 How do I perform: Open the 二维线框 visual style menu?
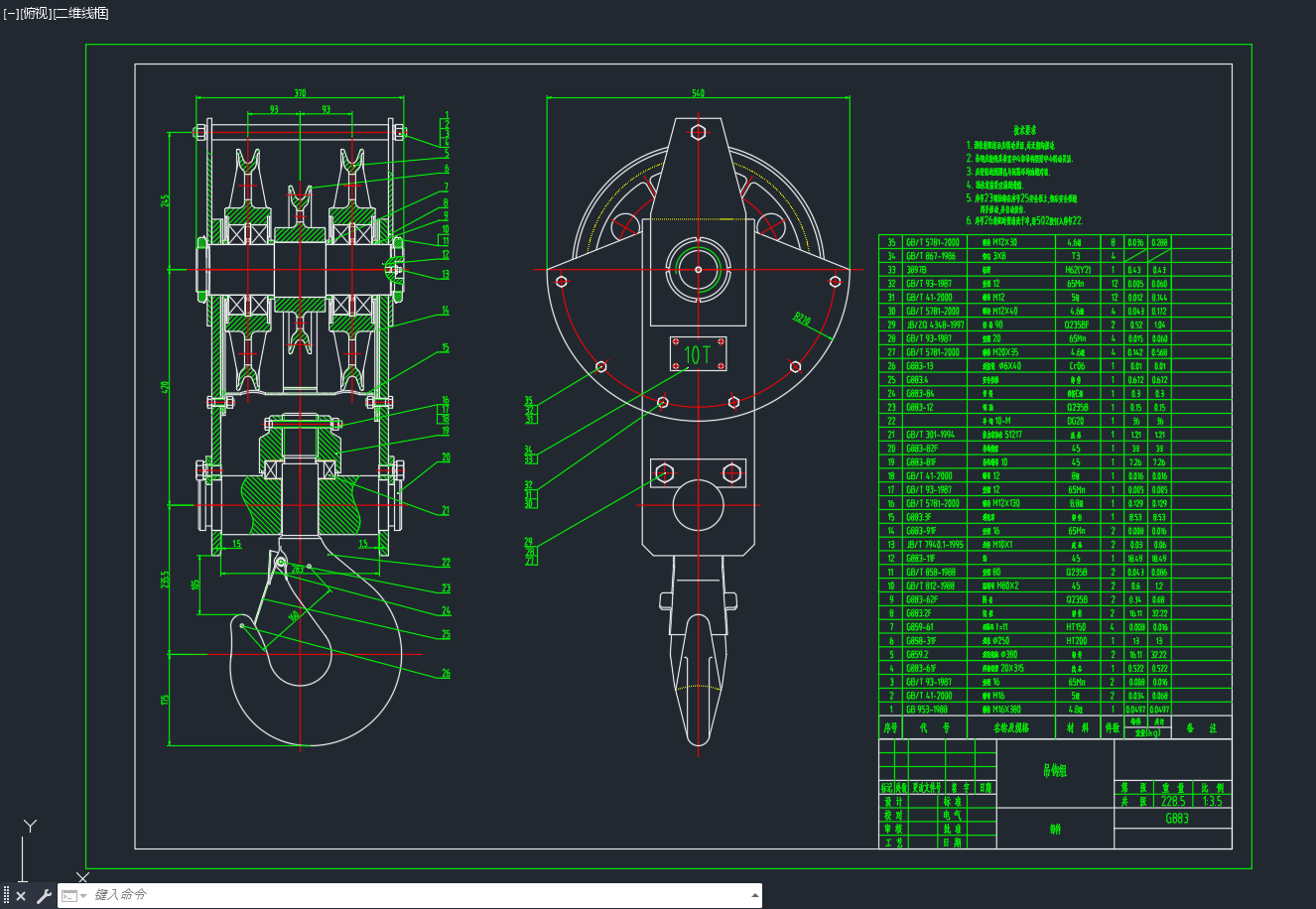tap(80, 14)
